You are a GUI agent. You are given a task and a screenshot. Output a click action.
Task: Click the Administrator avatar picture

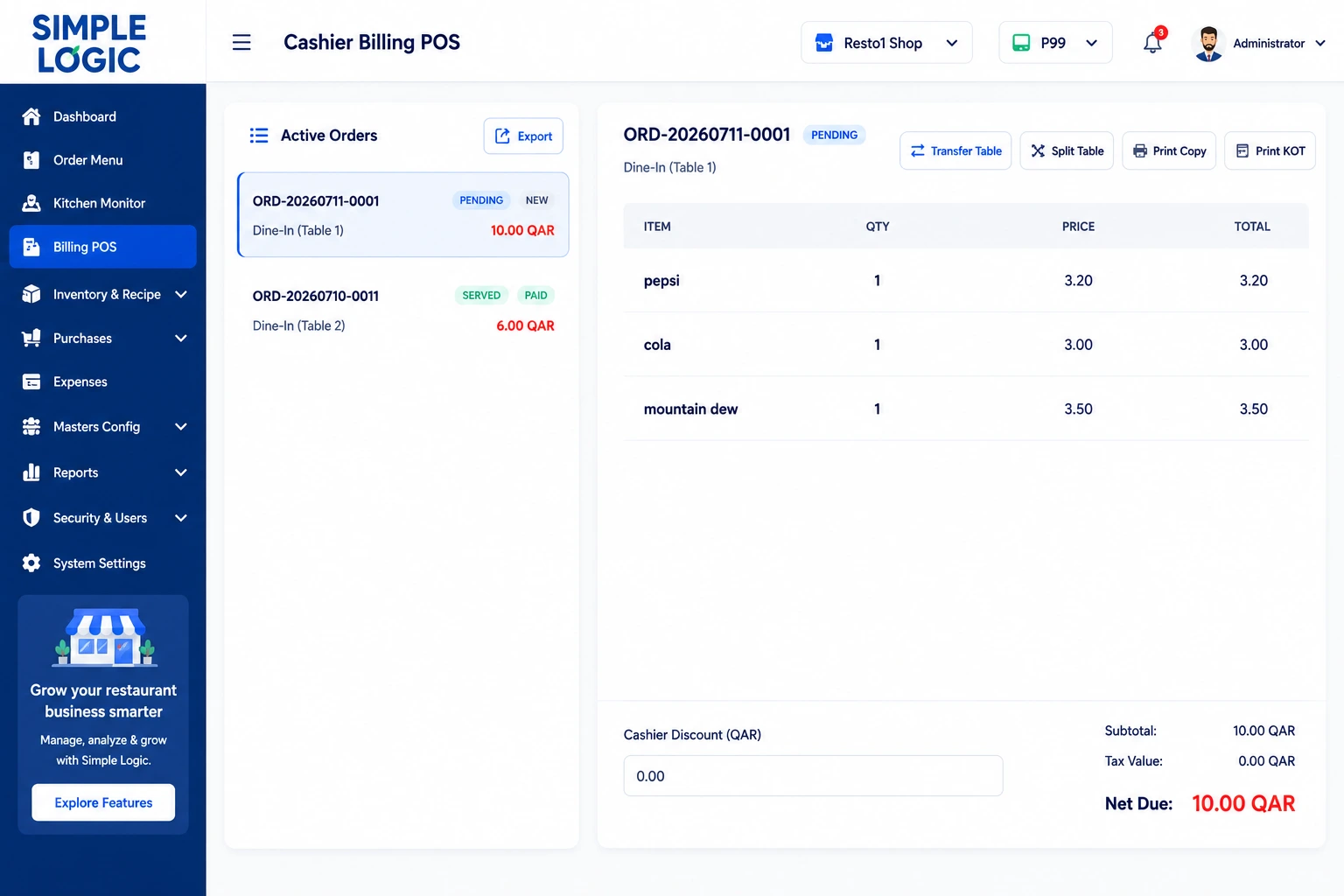[x=1208, y=43]
